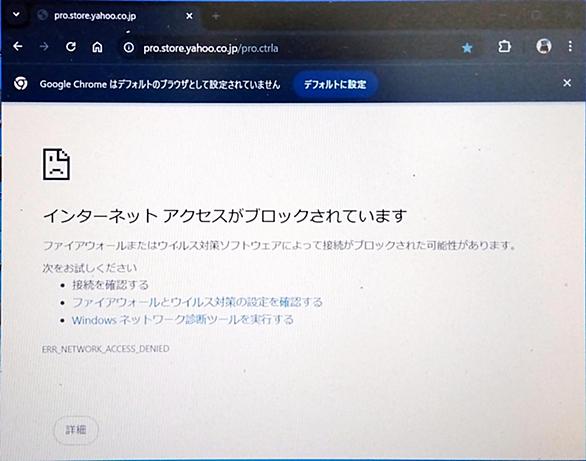Open the user profile avatar
The image size is (586, 461).
(x=544, y=46)
